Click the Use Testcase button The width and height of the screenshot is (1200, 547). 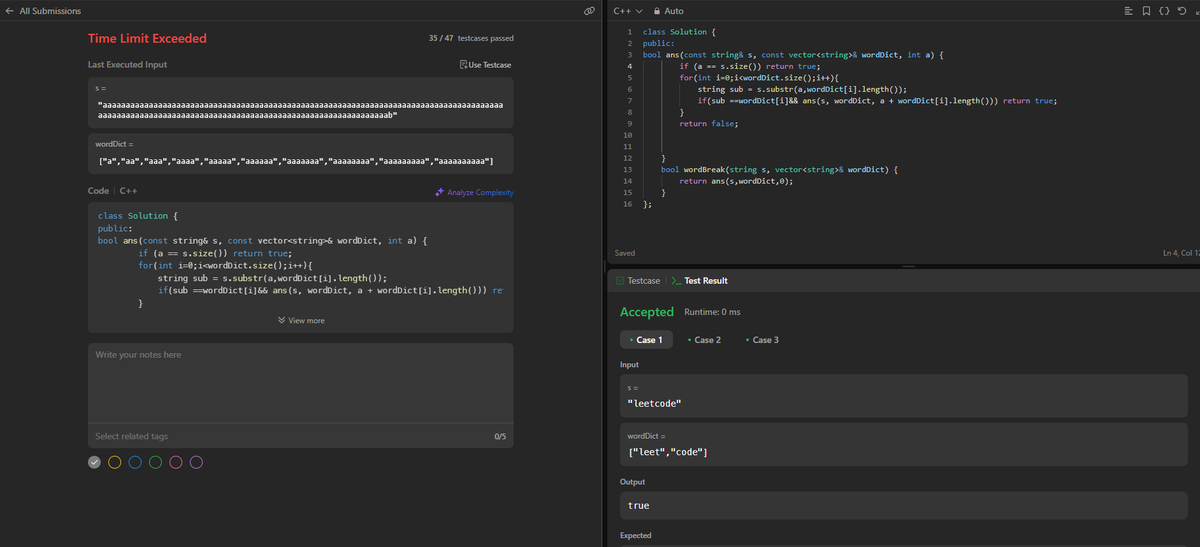click(x=484, y=65)
